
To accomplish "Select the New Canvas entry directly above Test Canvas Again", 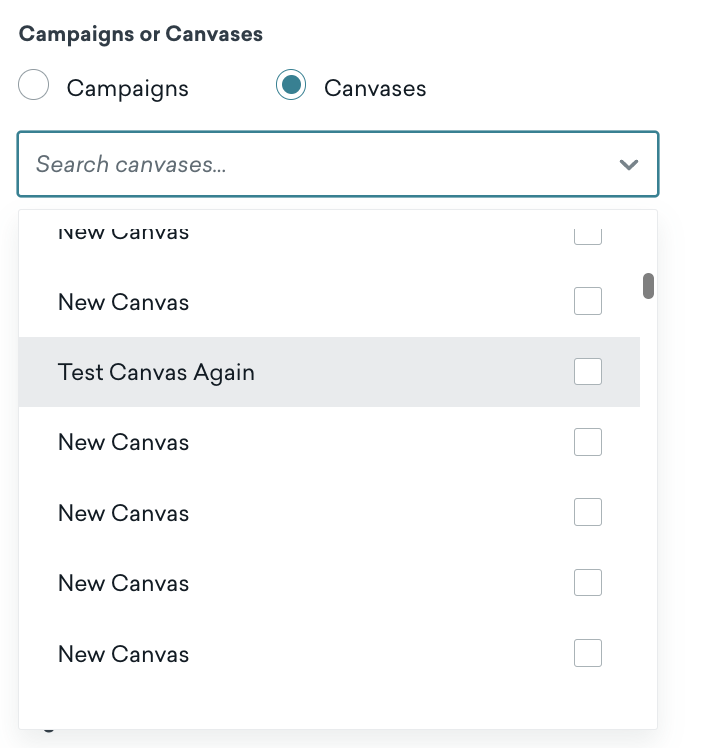I will 329,302.
